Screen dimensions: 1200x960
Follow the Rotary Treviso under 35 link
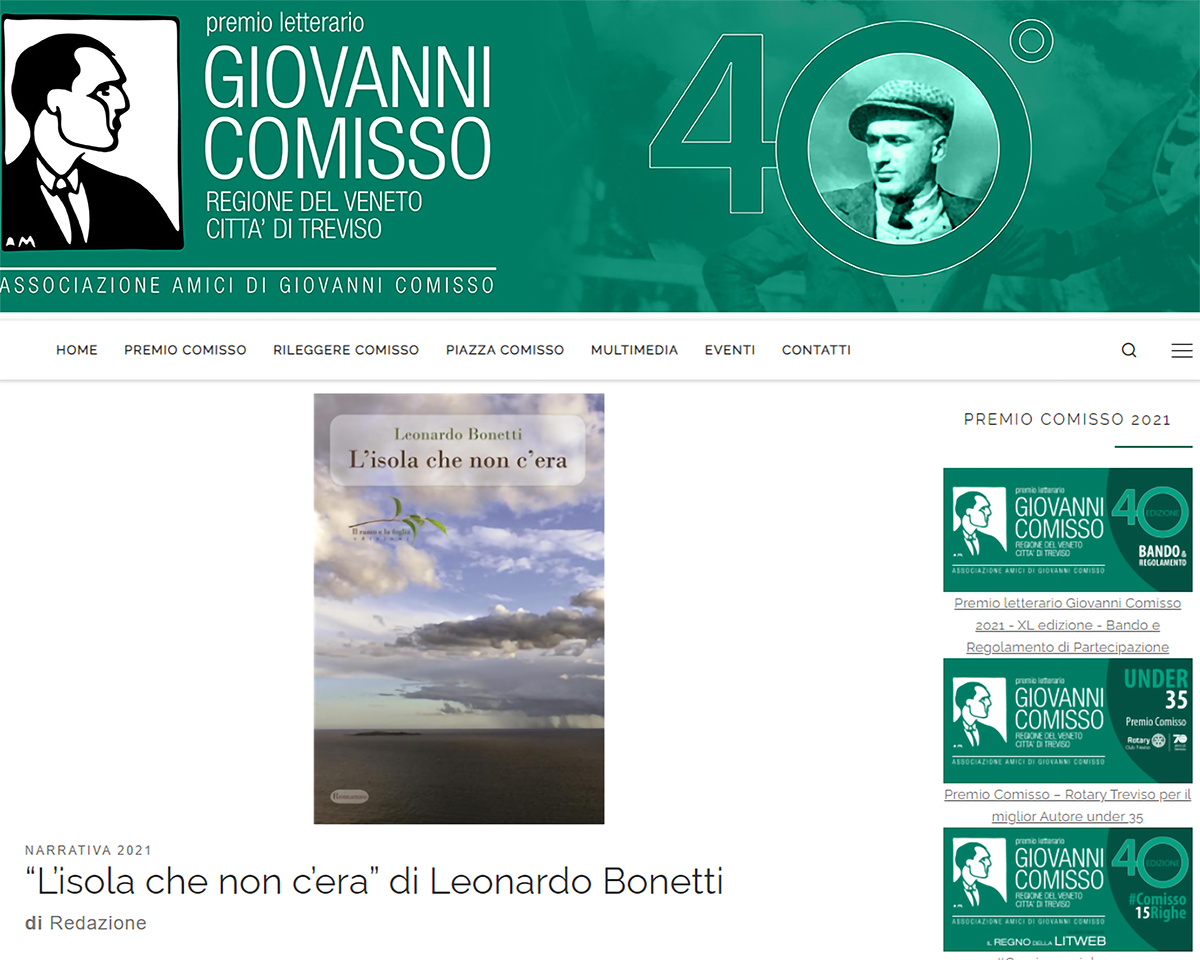pos(1068,806)
